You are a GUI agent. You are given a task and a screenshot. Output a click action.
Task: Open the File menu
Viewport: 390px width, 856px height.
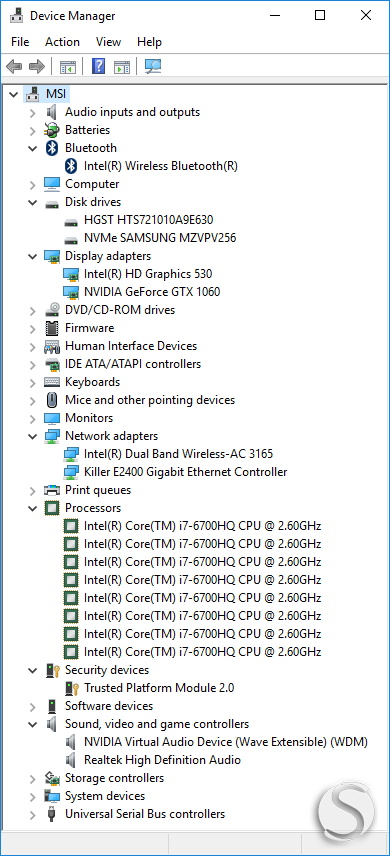pos(20,42)
